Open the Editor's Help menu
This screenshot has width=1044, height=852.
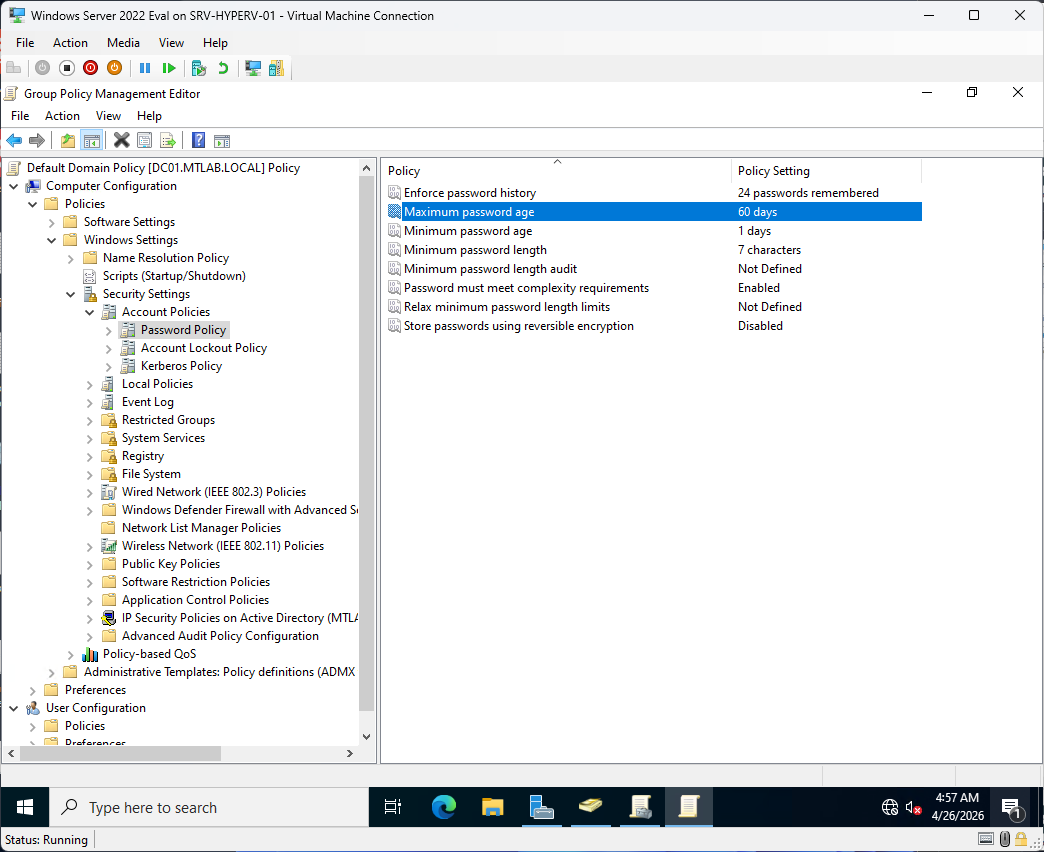pos(149,116)
